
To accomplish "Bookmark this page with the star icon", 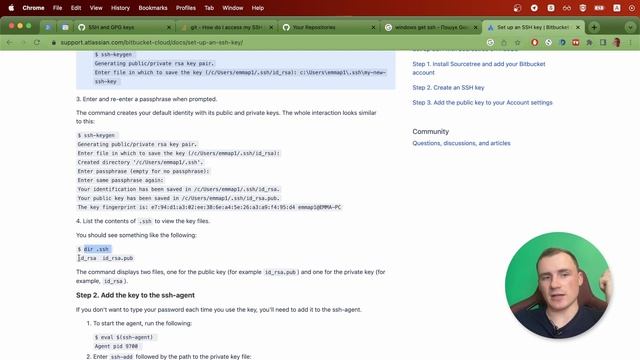I will click(x=518, y=42).
